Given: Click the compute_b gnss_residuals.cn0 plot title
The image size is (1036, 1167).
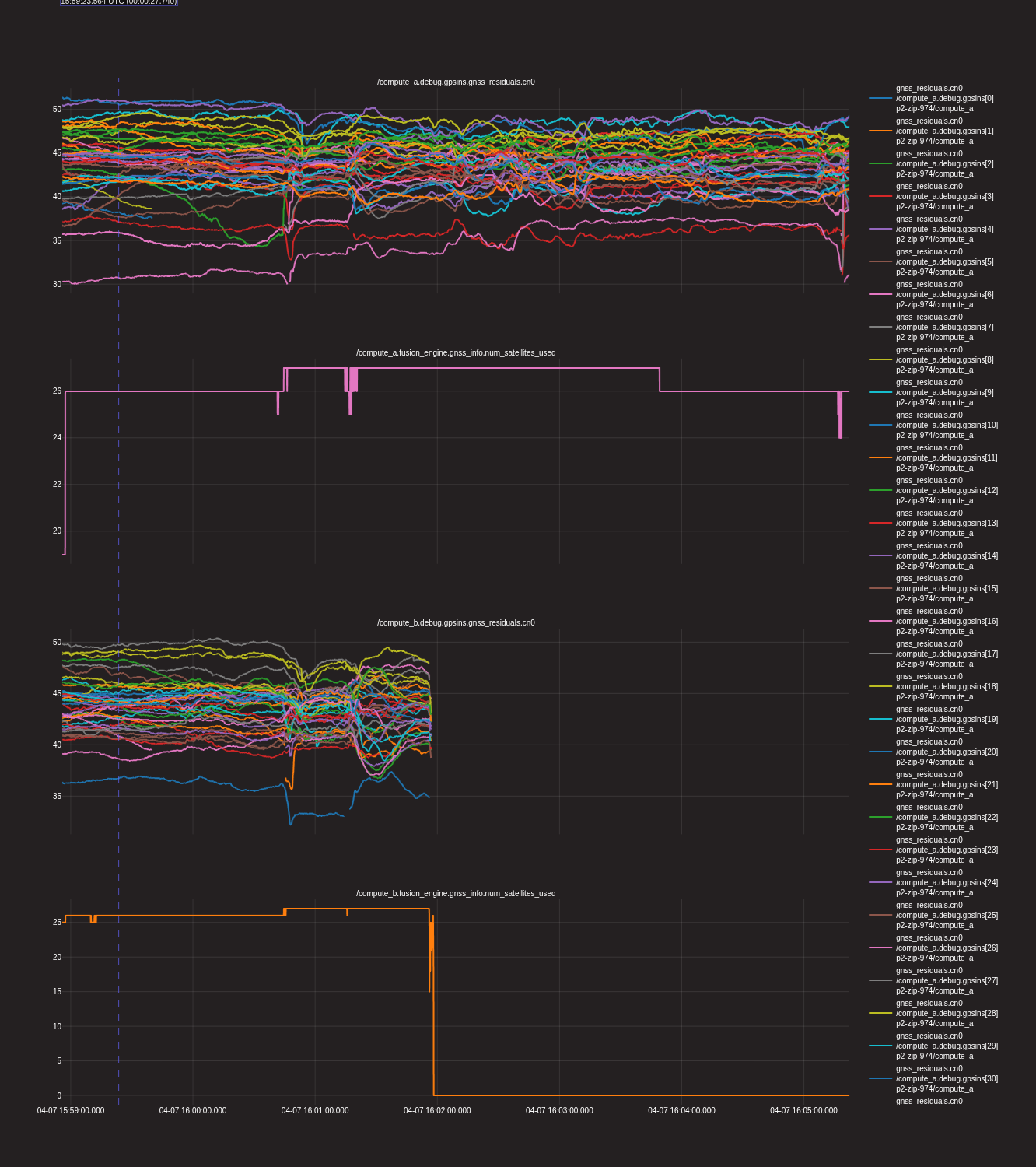Looking at the screenshot, I should [456, 623].
